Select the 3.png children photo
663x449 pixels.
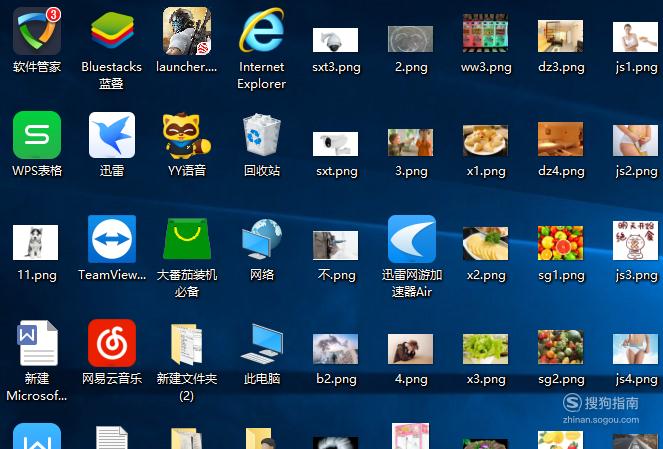pyautogui.click(x=410, y=142)
